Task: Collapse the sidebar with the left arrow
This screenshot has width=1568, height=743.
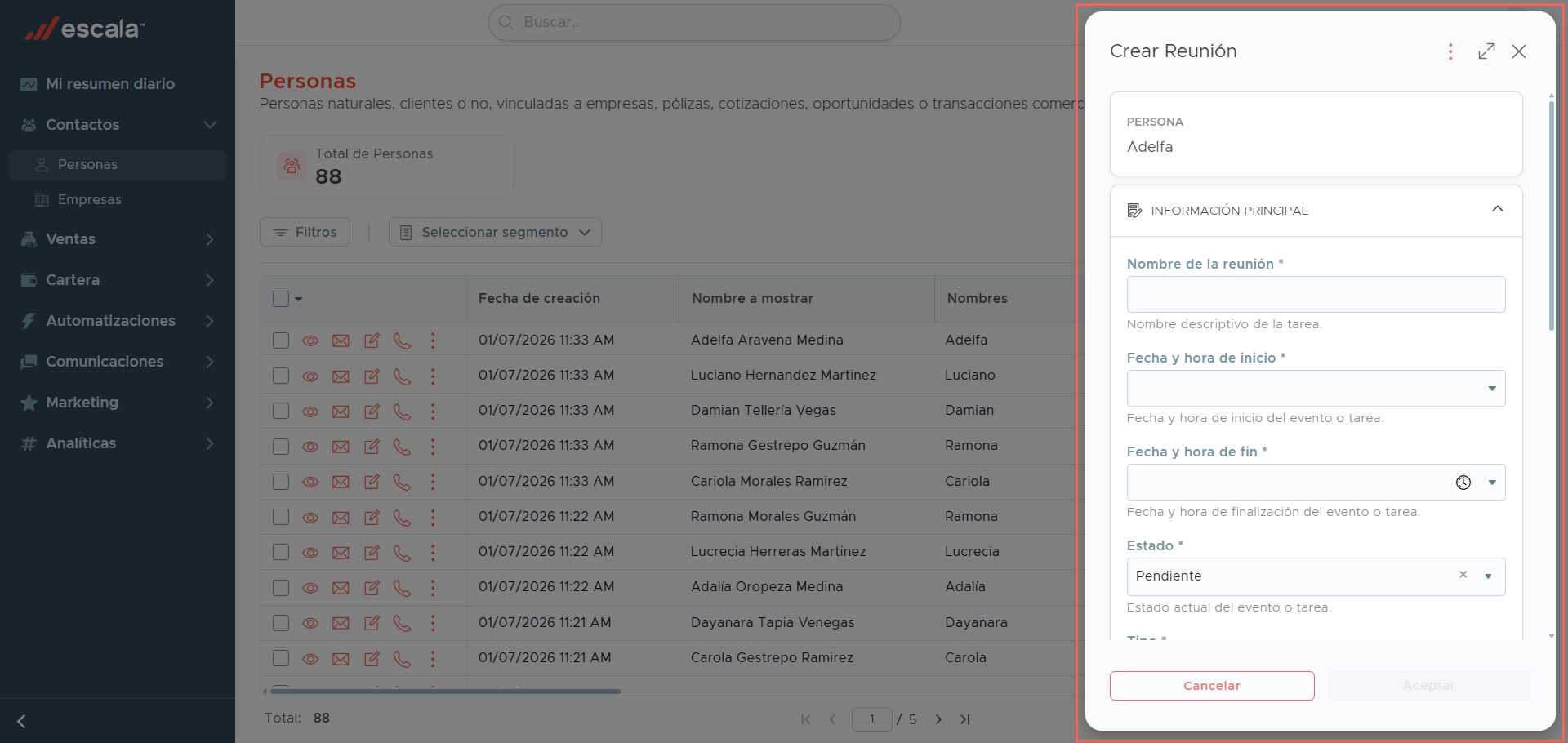Action: 22,721
